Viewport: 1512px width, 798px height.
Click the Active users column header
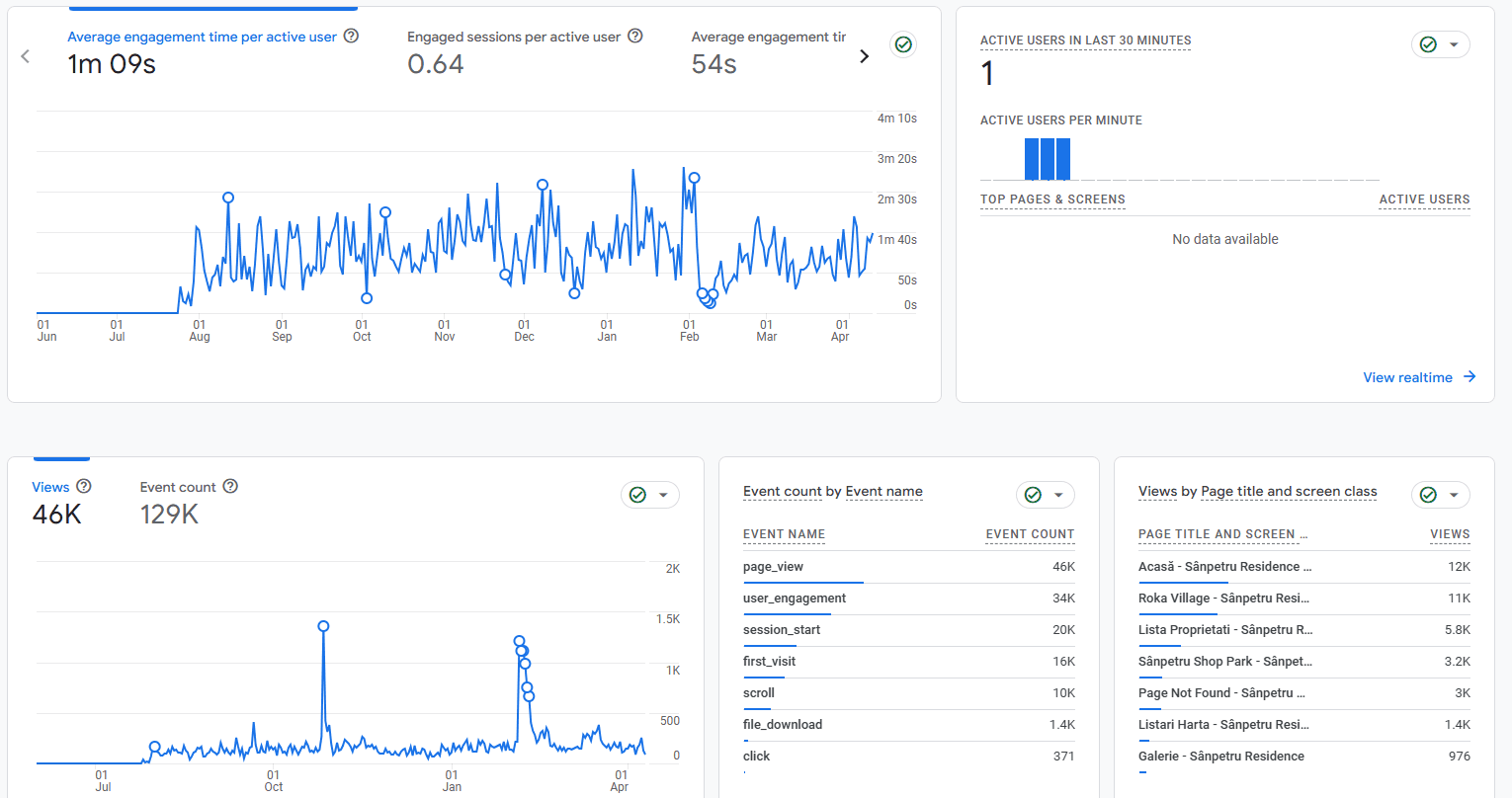coord(1424,199)
